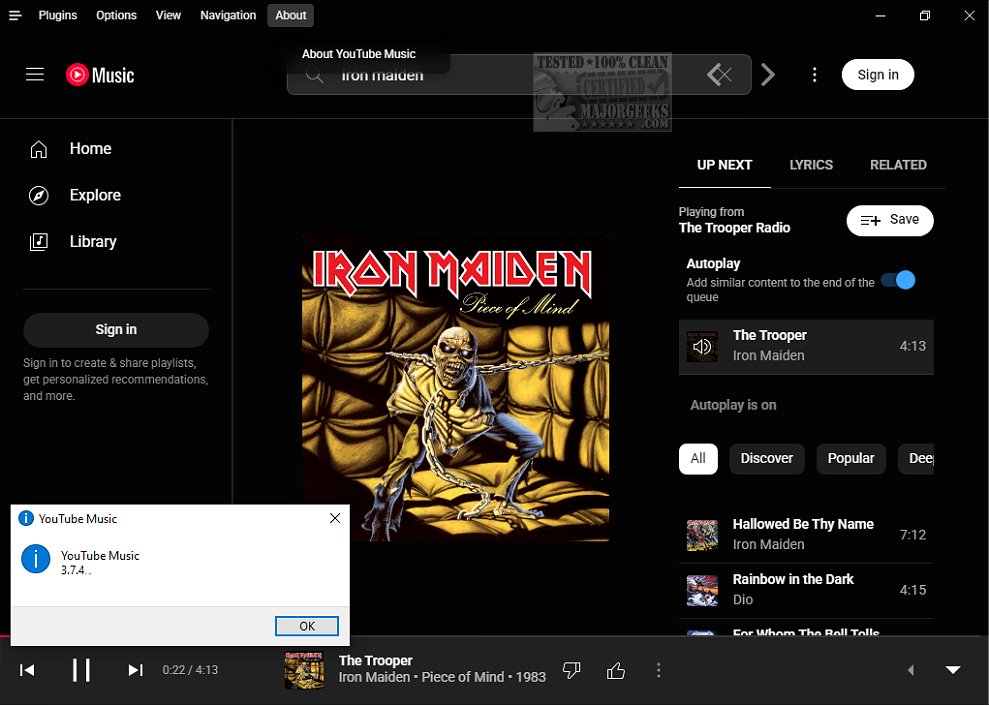This screenshot has width=989, height=706.
Task: Select the Discover filter chip
Action: point(766,459)
